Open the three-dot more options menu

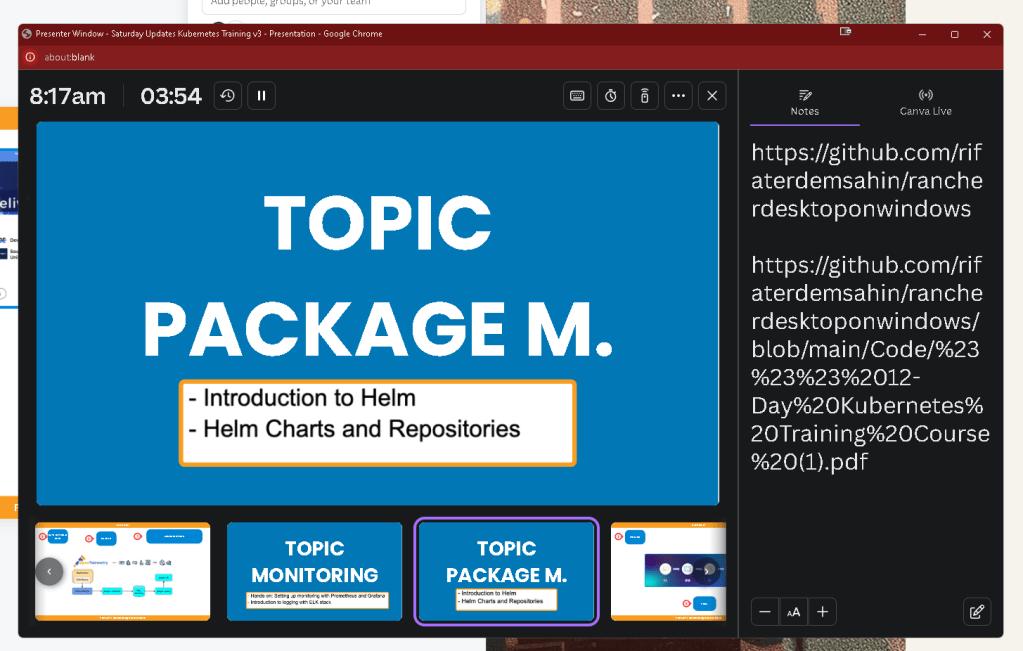click(x=679, y=96)
